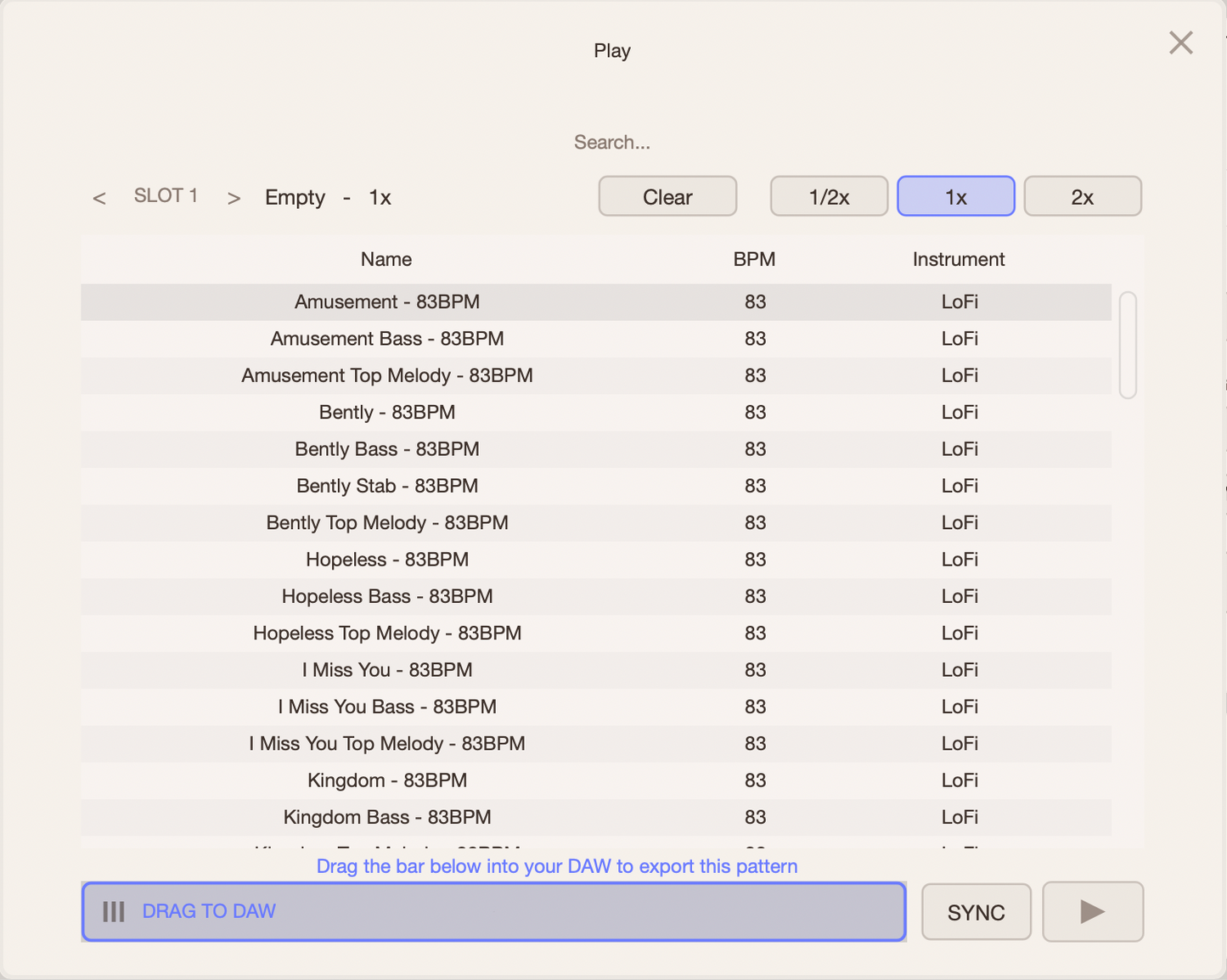The image size is (1227, 980).
Task: Sort by the BPM column header
Action: pos(754,259)
